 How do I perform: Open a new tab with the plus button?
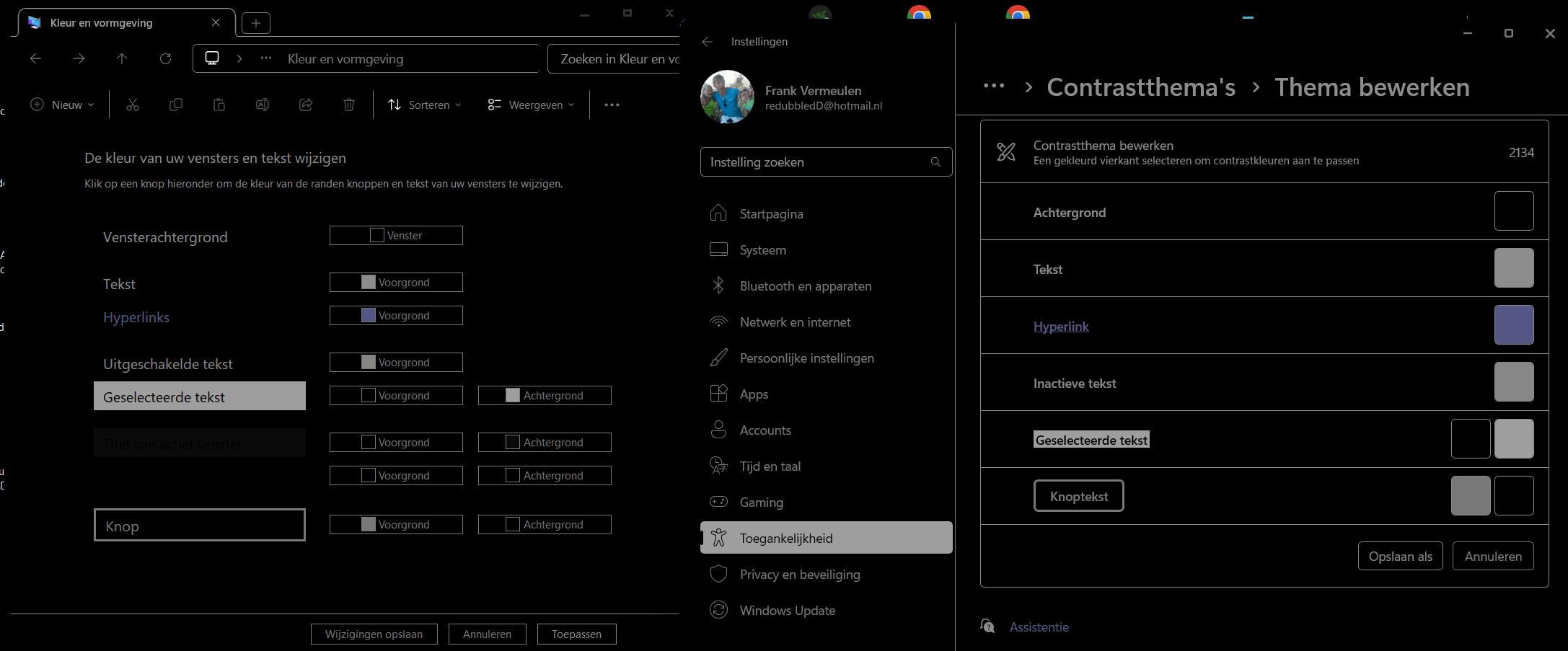point(256,23)
